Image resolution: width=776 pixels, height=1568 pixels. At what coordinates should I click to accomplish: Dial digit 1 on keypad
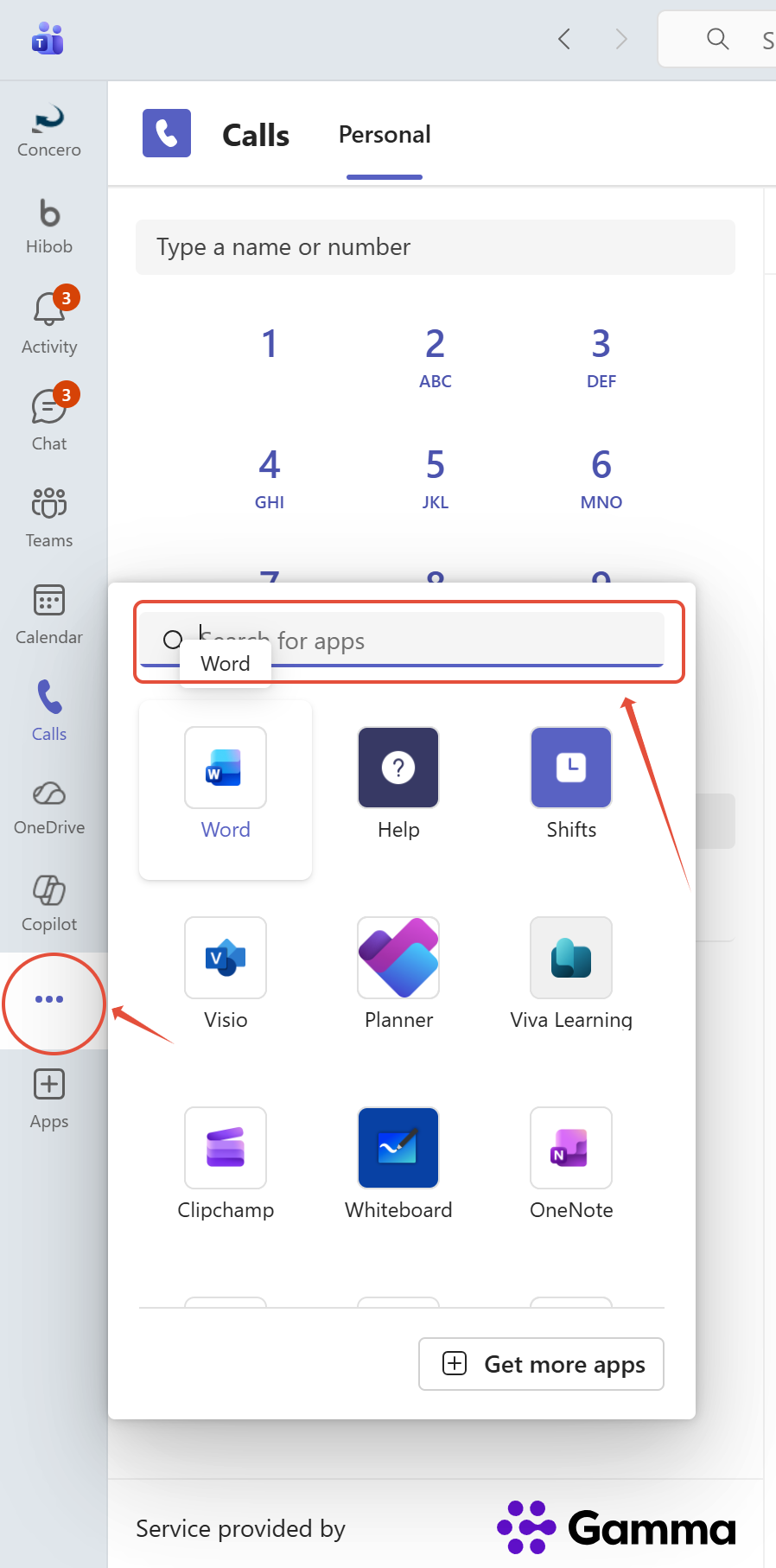tap(270, 344)
